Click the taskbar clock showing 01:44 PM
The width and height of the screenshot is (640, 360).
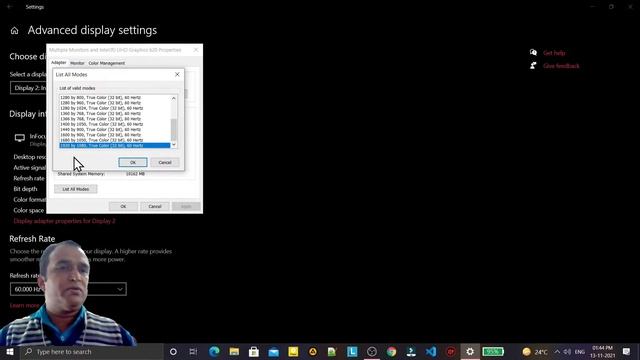point(602,351)
